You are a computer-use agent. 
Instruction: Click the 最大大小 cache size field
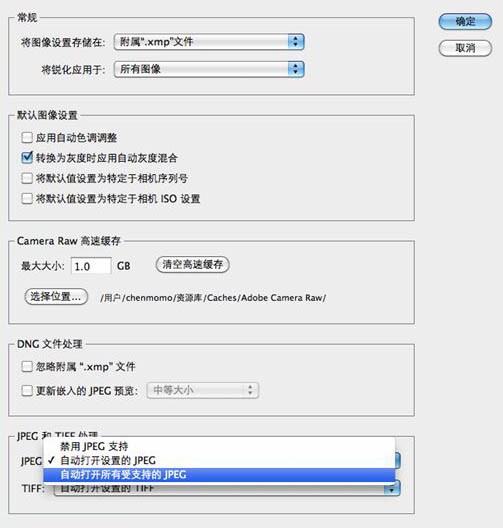(x=91, y=266)
